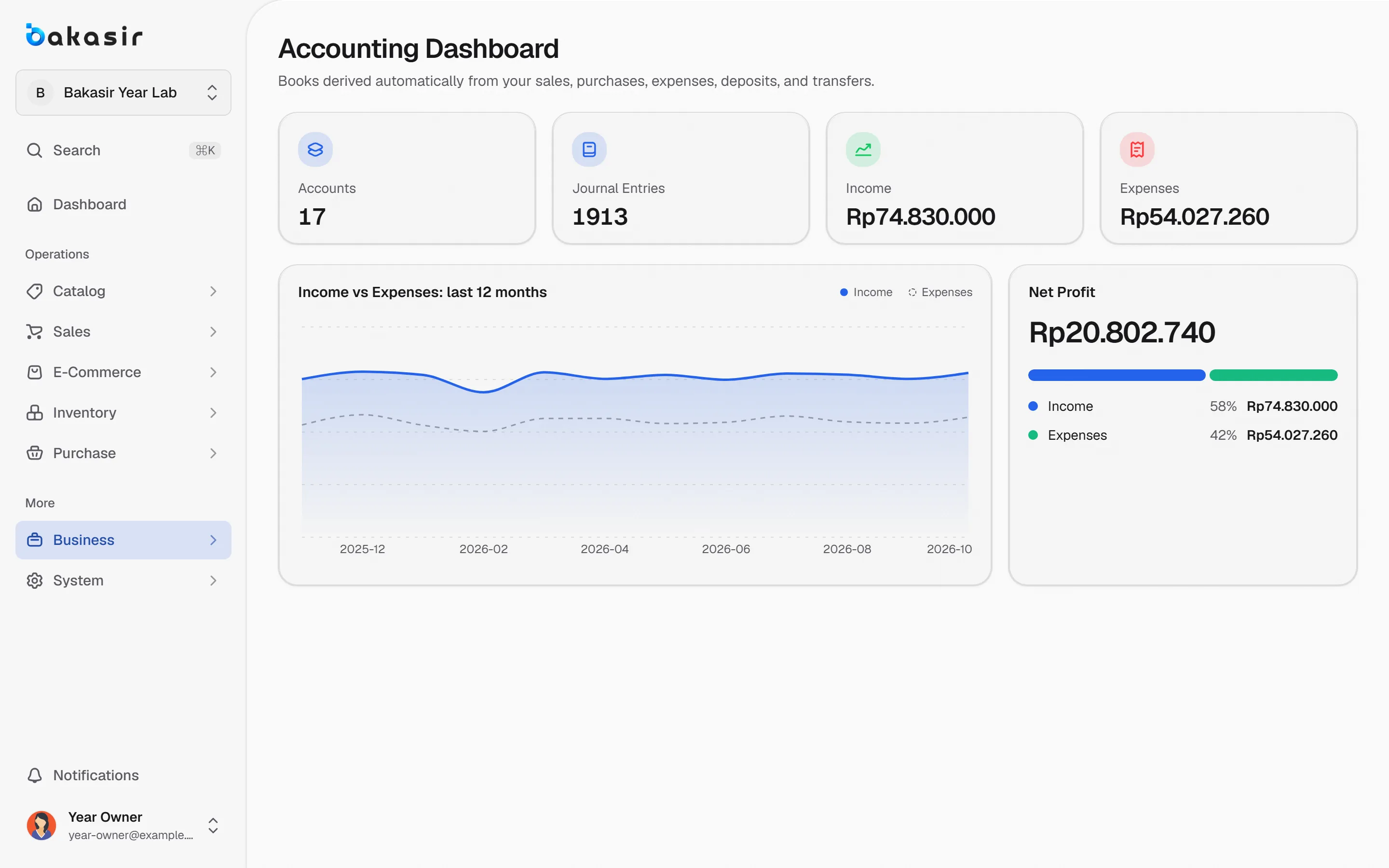
Task: Open the E-Commerce menu item
Action: (x=123, y=372)
